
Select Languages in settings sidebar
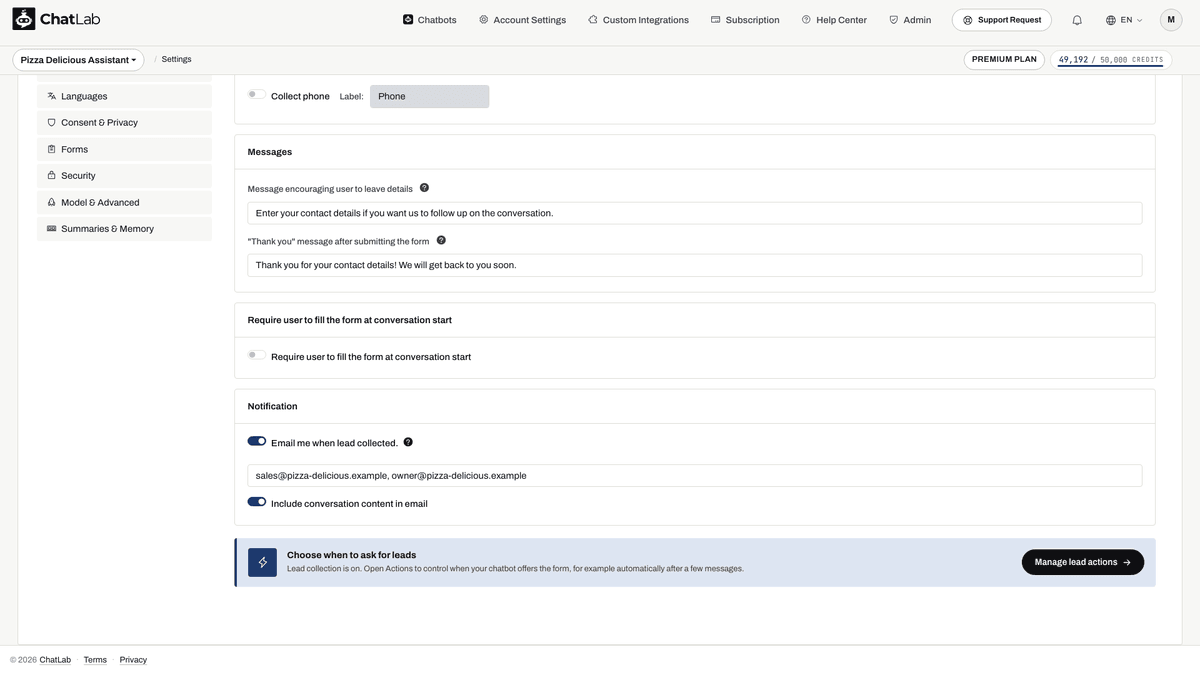[x=124, y=96]
